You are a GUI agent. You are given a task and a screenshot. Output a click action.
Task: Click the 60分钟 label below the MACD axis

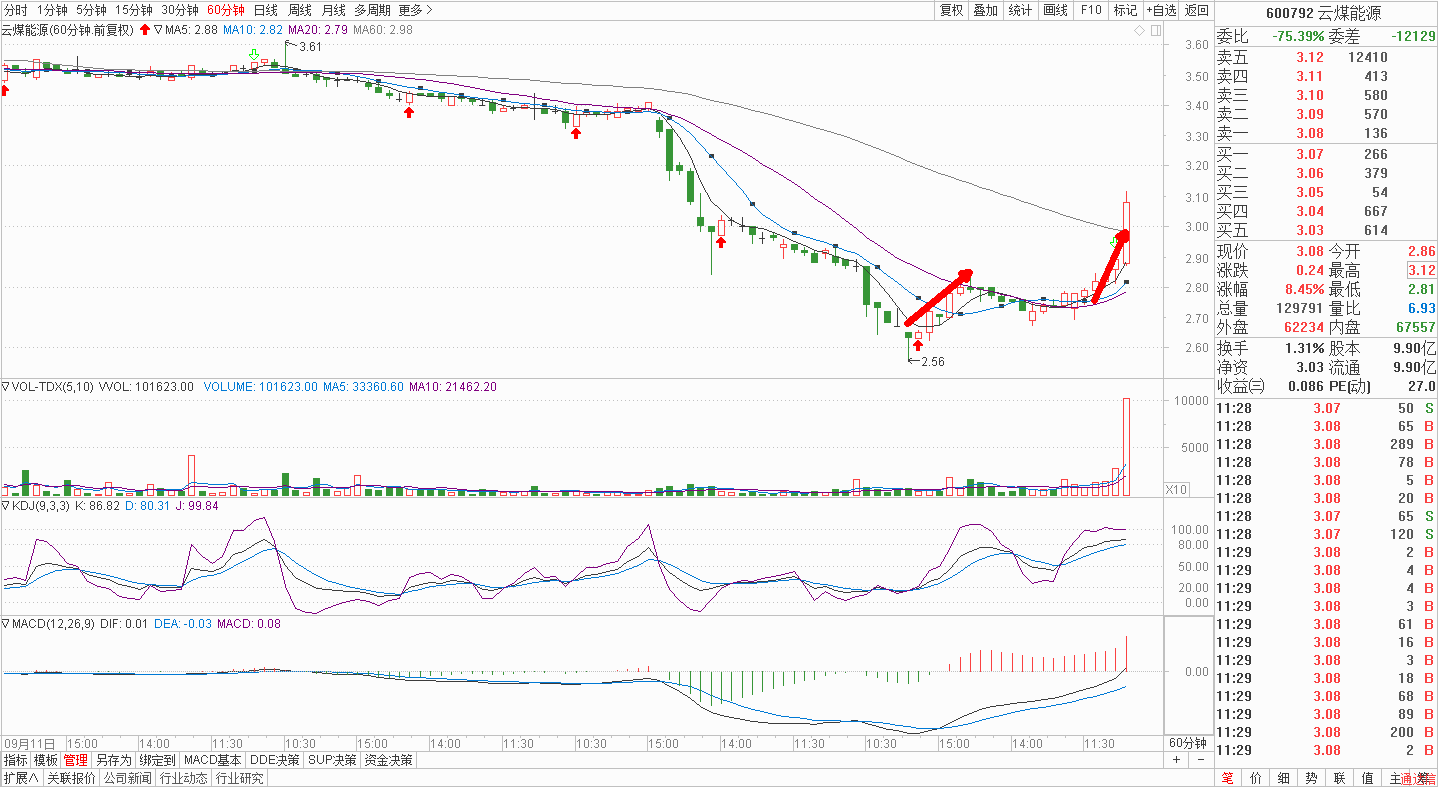click(1190, 743)
